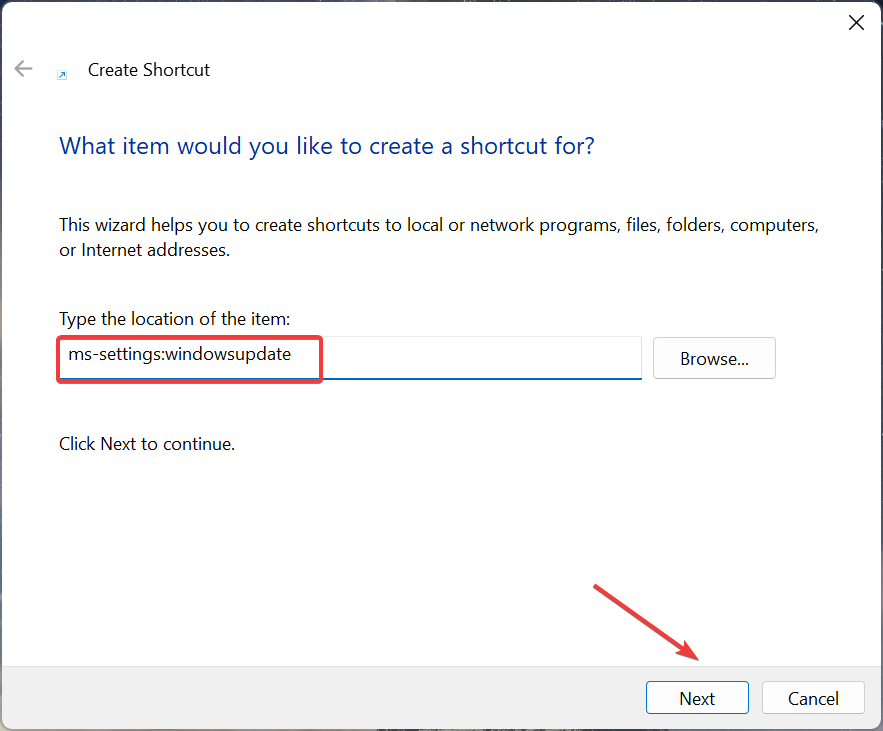Choose Cancel to dismiss the wizard
This screenshot has height=731, width=883.
coord(813,697)
